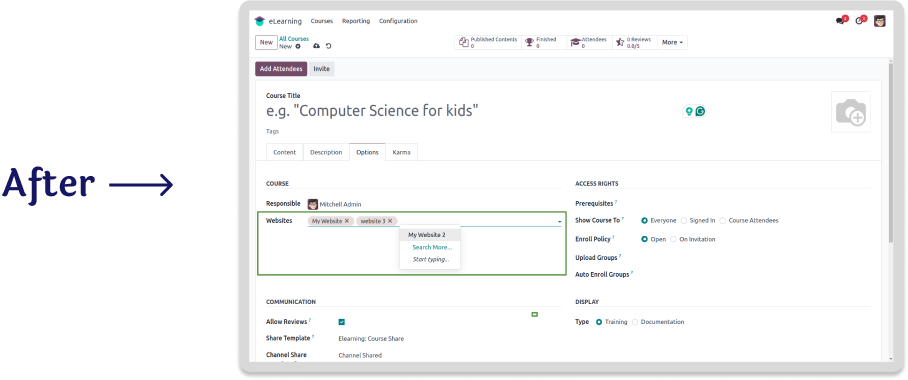Image resolution: width=908 pixels, height=380 pixels.
Task: Choose the Documentation display type
Action: tap(635, 322)
